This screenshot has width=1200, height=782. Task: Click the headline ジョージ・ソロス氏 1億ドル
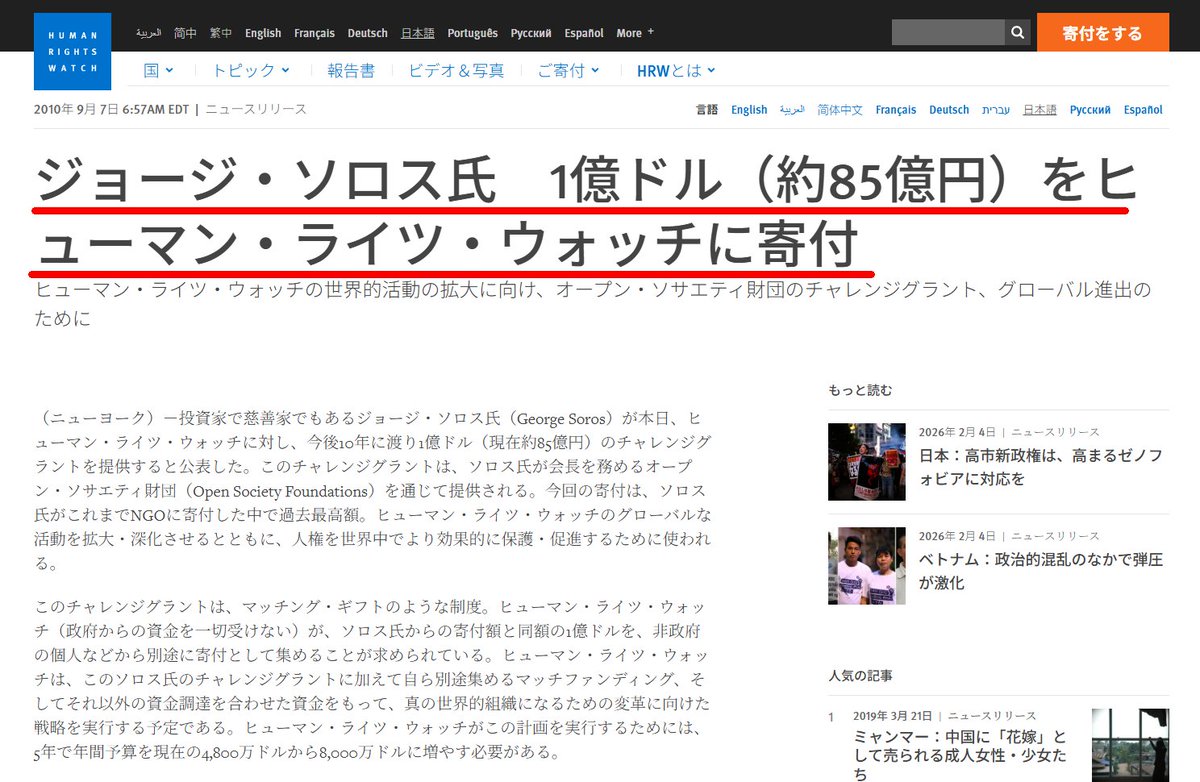click(x=585, y=213)
